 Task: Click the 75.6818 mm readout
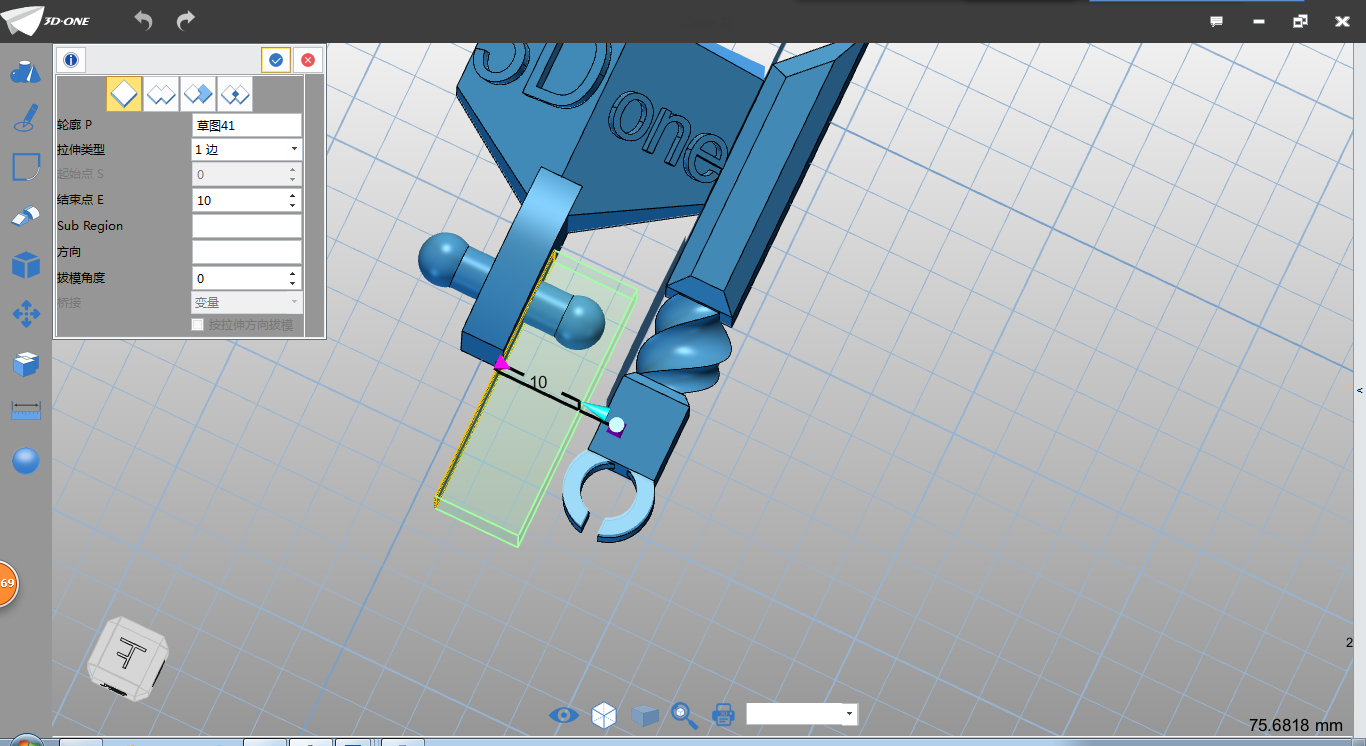(x=1295, y=725)
